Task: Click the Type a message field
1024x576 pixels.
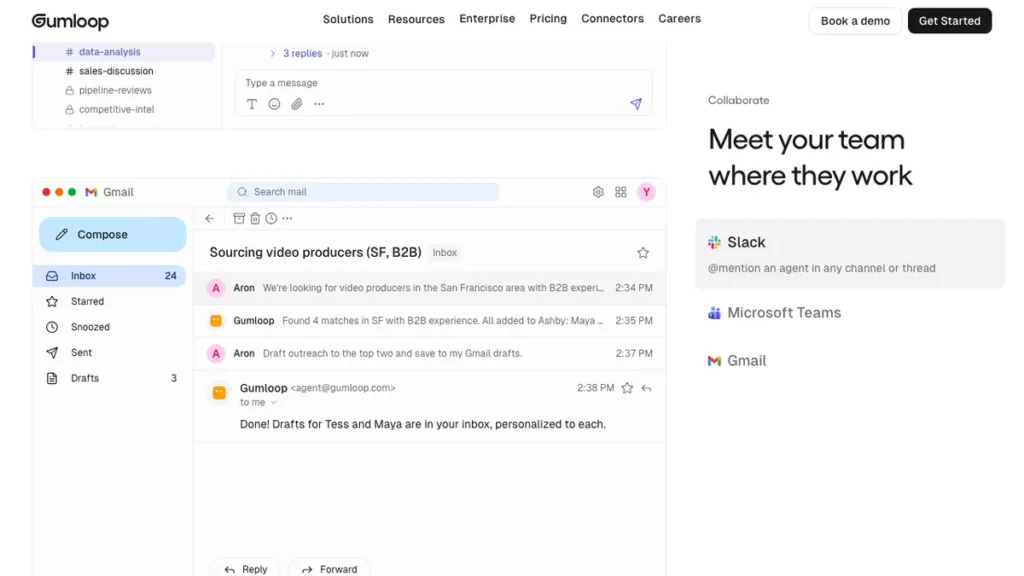Action: tap(443, 83)
